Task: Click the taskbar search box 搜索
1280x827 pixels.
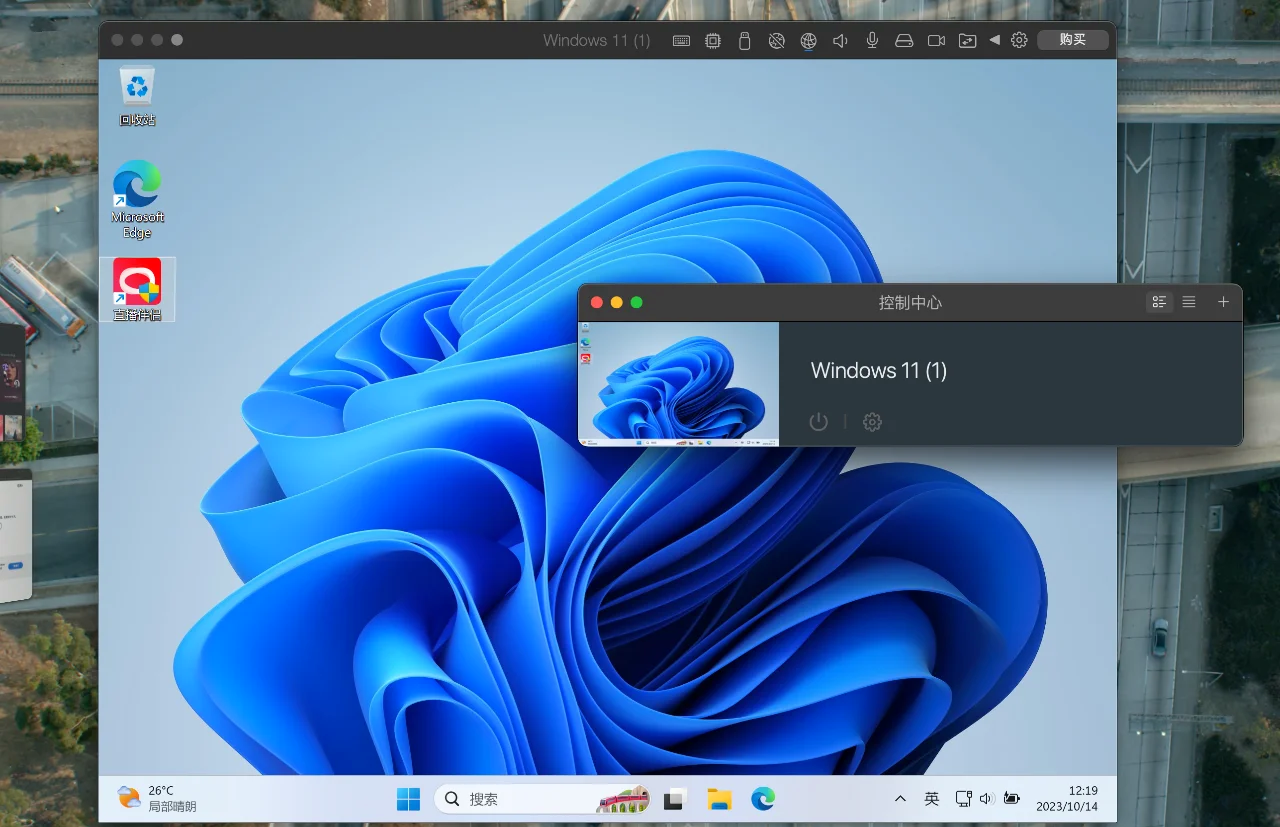Action: pyautogui.click(x=543, y=799)
